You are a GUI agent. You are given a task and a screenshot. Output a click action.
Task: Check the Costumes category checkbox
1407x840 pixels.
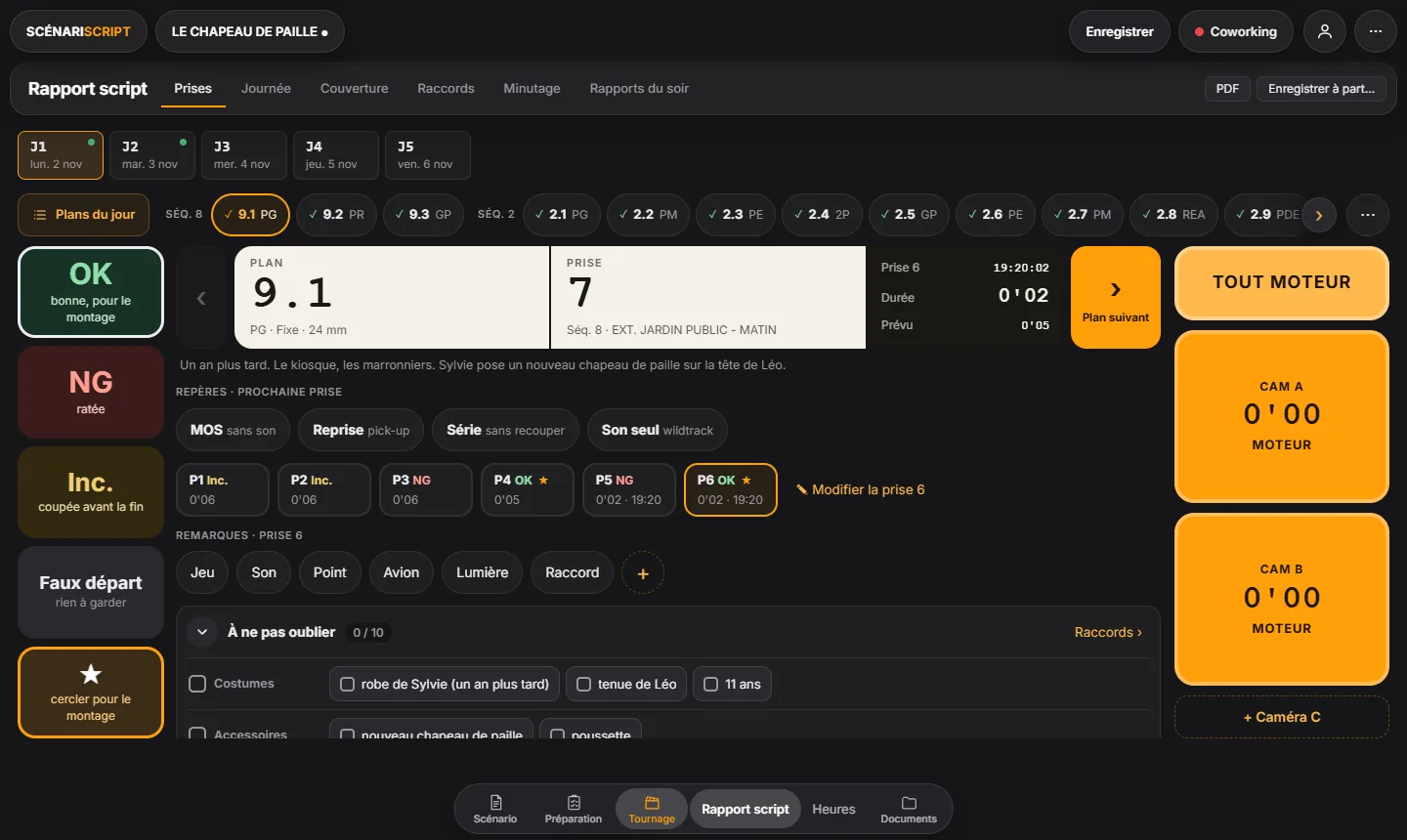(197, 684)
